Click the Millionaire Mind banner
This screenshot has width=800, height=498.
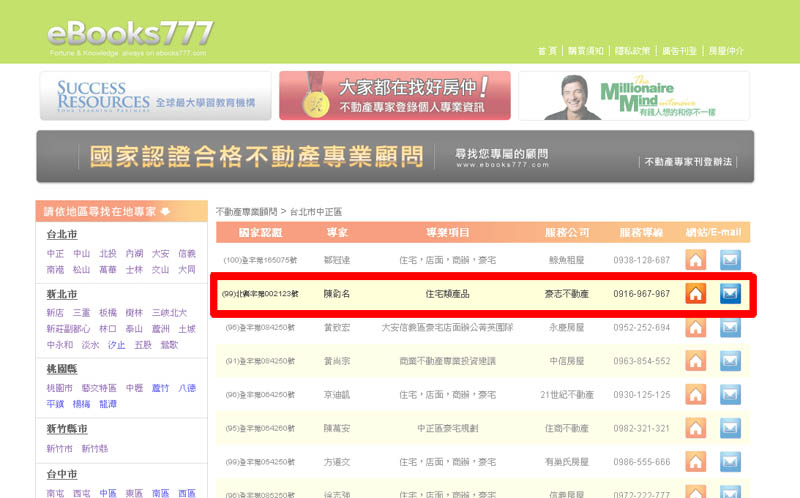point(634,96)
